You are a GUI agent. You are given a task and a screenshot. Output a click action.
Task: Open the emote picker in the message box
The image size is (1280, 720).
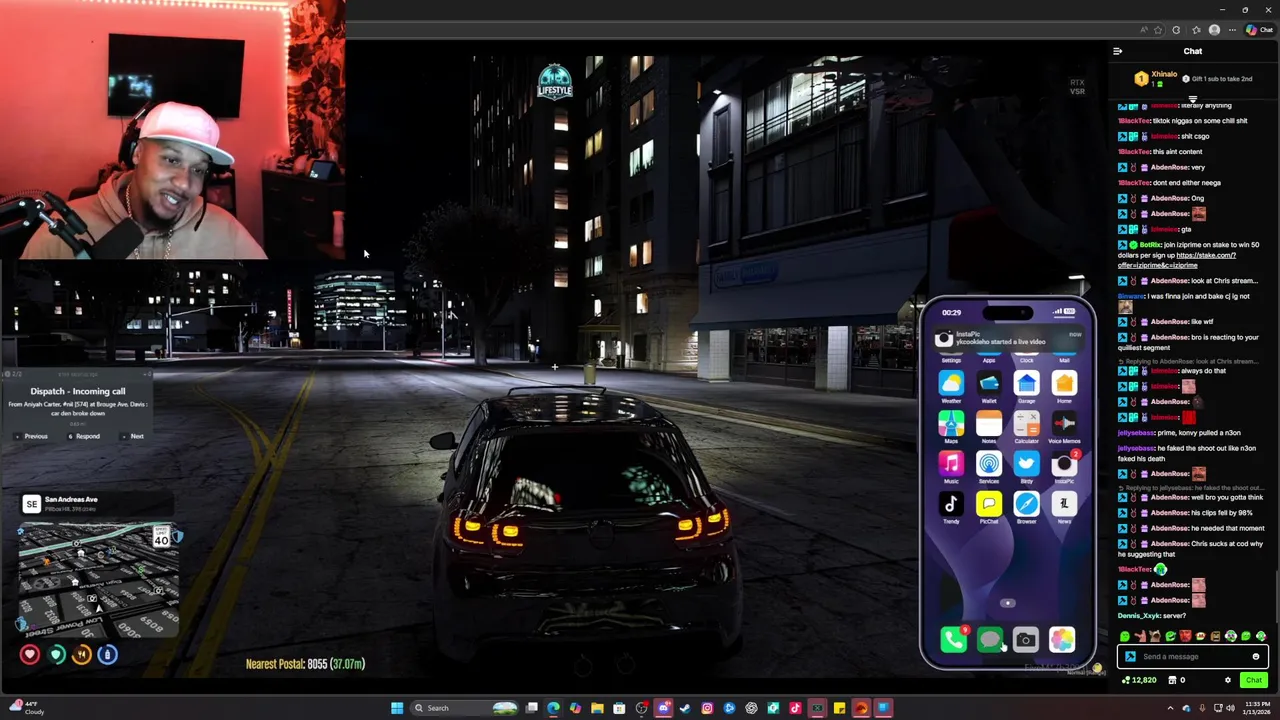coord(1256,657)
